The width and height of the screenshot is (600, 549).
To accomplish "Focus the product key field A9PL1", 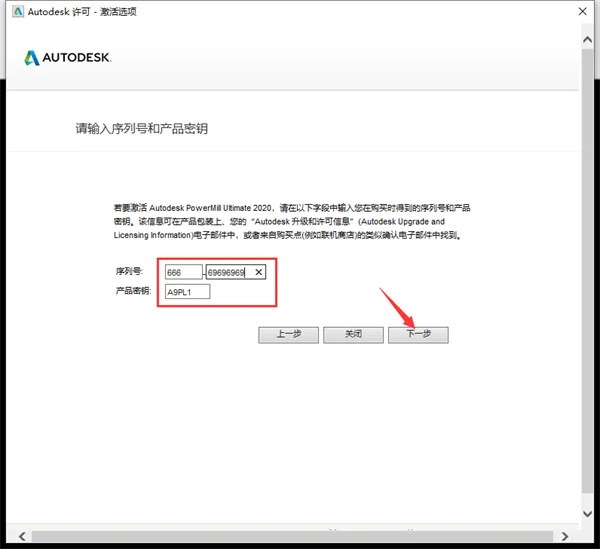I will (188, 292).
